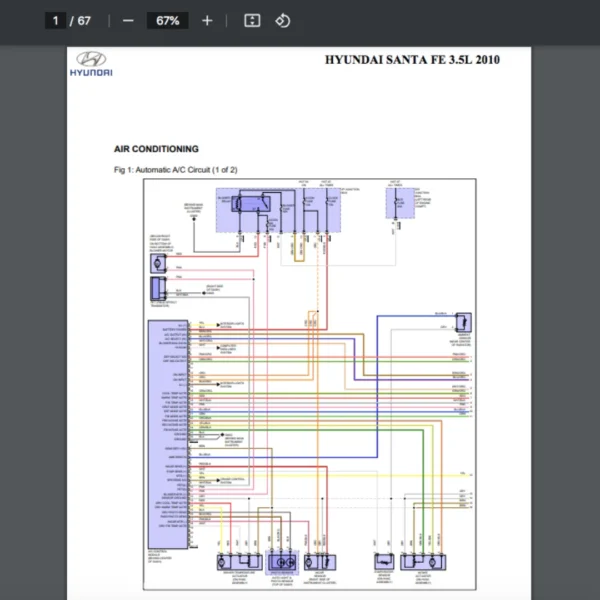Click the zoom out minus button

pos(127,20)
